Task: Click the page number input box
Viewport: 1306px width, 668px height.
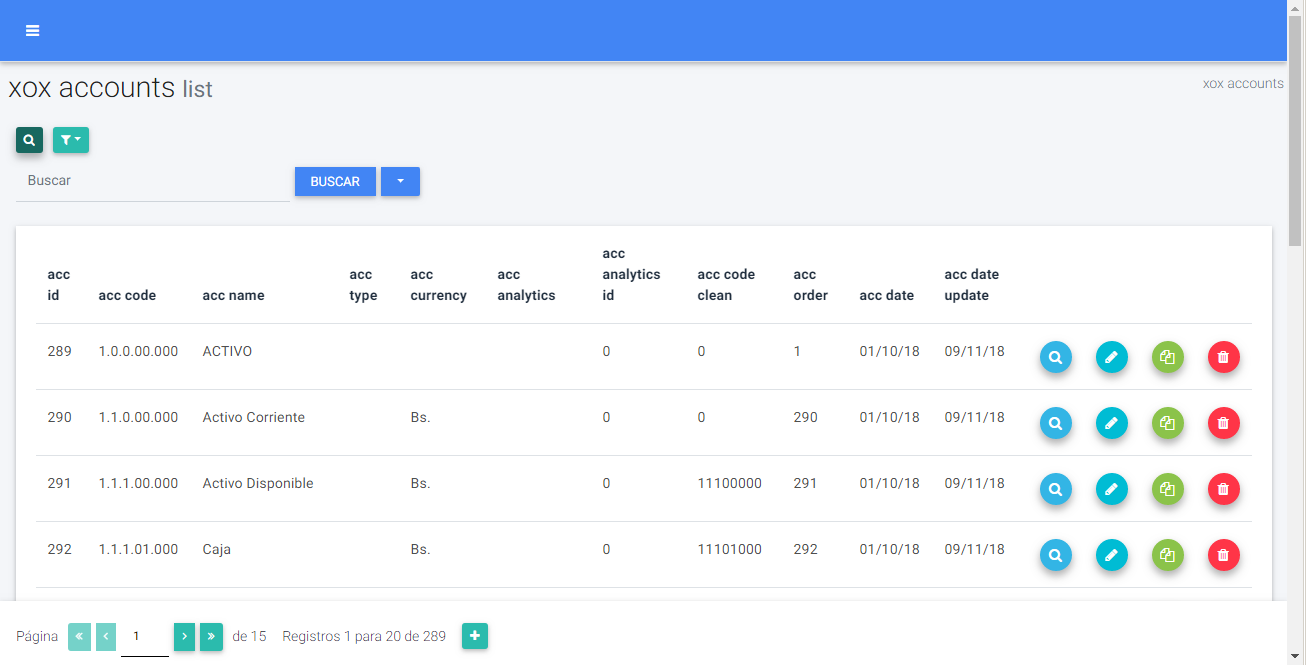Action: 144,637
